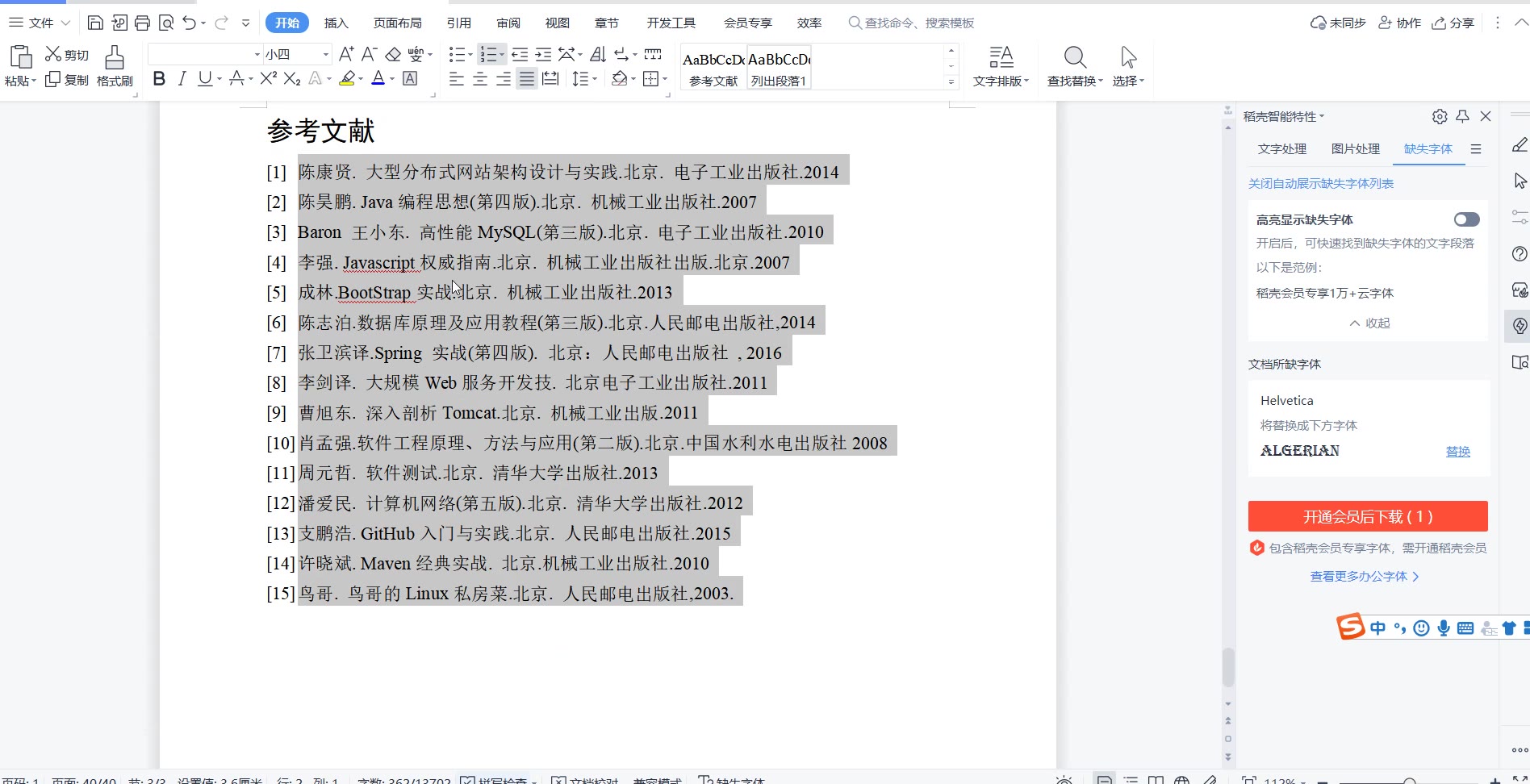Switch to the 插入 tab

point(336,23)
